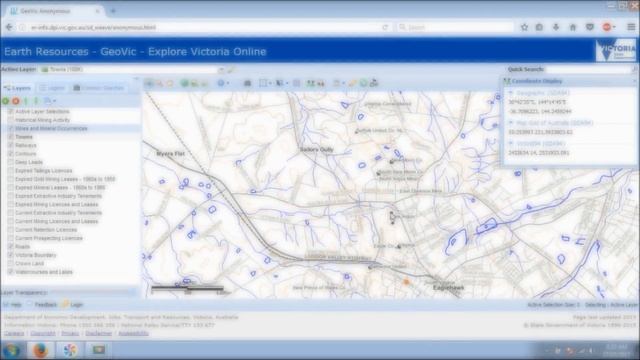640x360 pixels.
Task: Click the Quick Search magnifier icon
Action: (635, 69)
